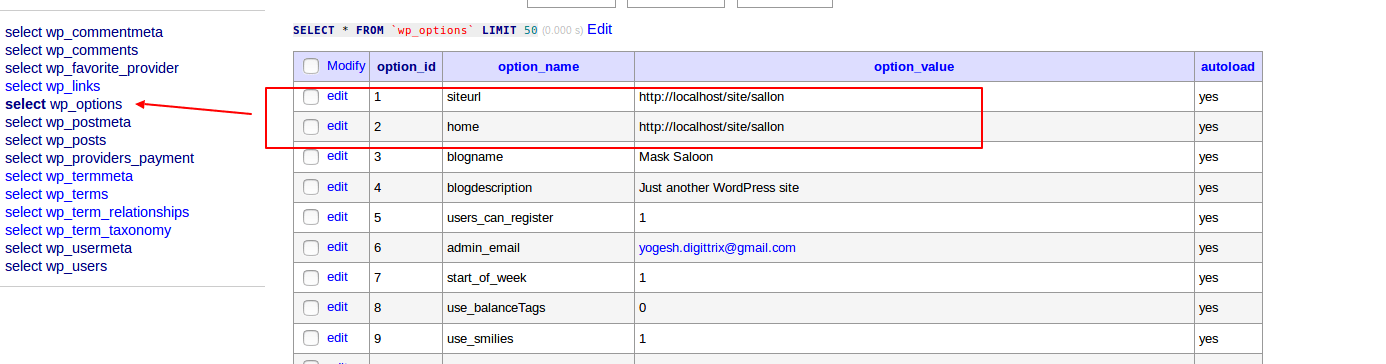1386x364 pixels.
Task: Edit the use_balanceTags option row
Action: coord(337,306)
